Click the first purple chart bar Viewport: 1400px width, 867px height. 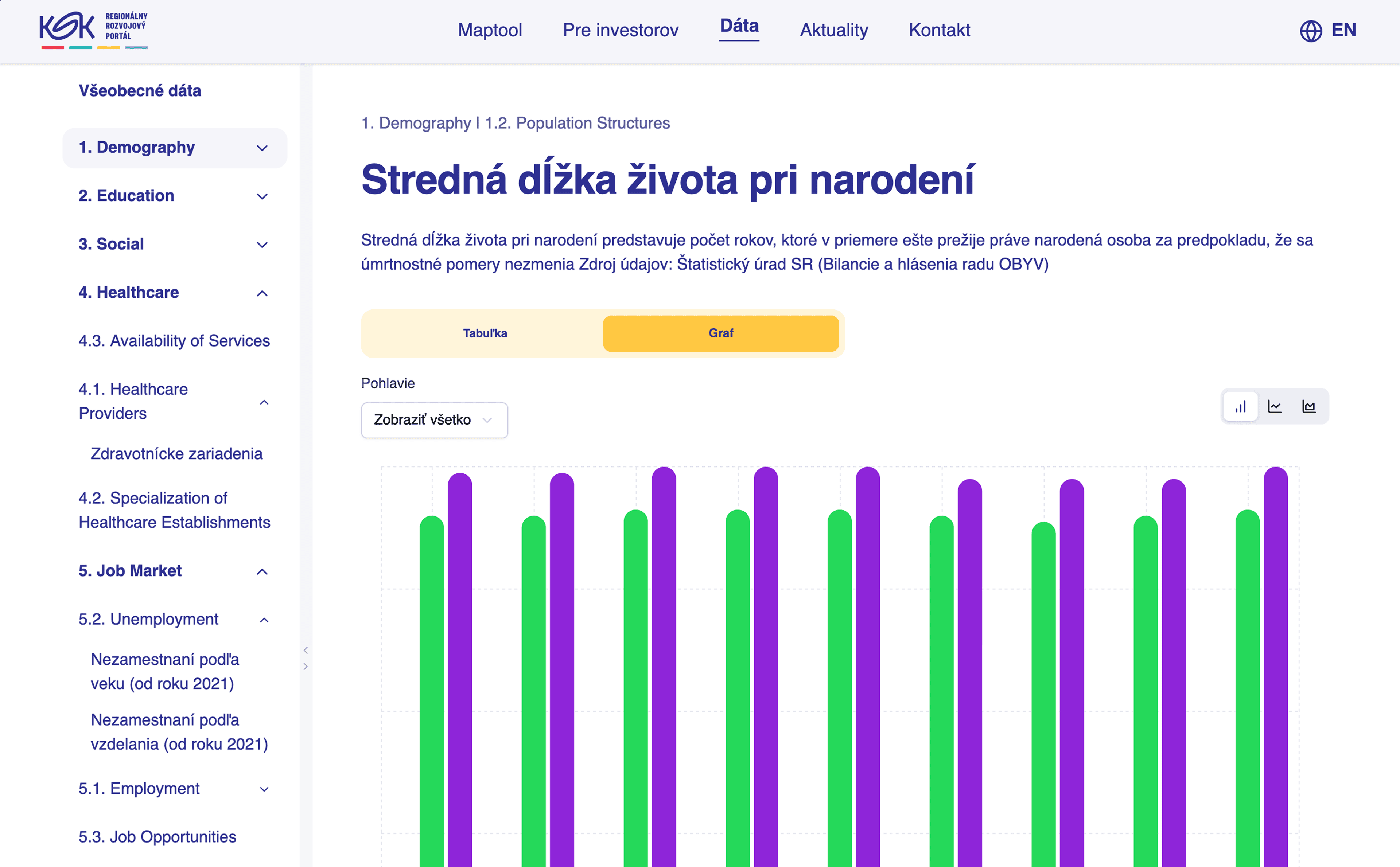(x=459, y=659)
